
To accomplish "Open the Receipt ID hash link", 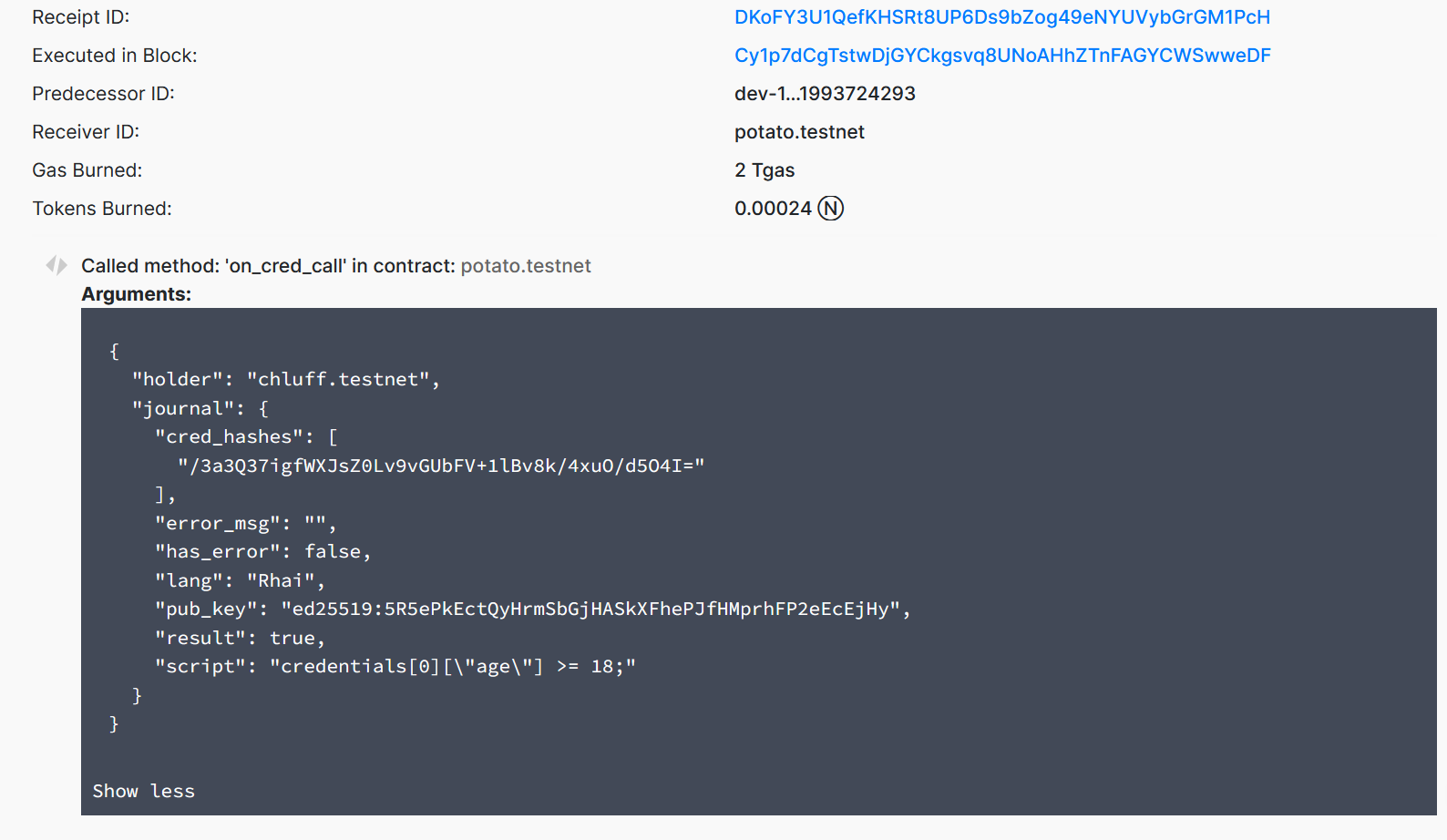I will (x=1001, y=17).
